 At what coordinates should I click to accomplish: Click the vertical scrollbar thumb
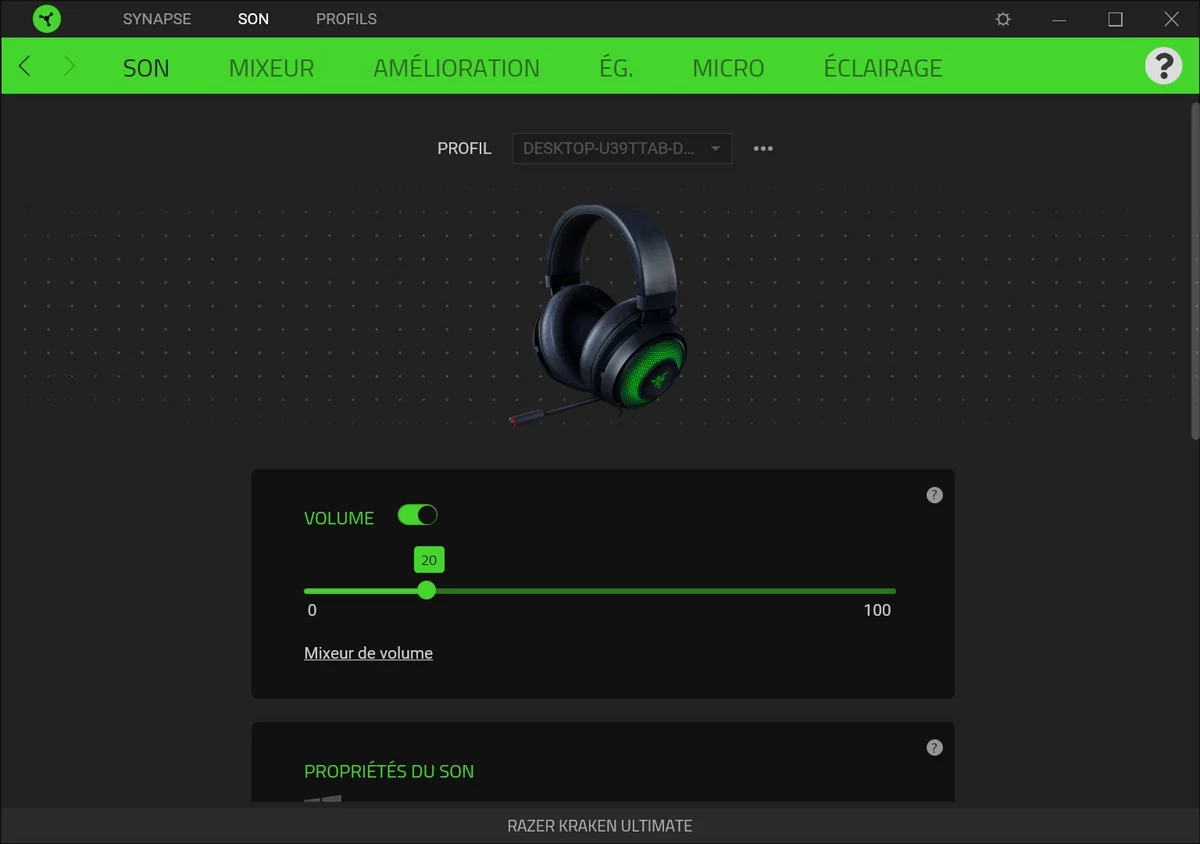tap(1195, 270)
